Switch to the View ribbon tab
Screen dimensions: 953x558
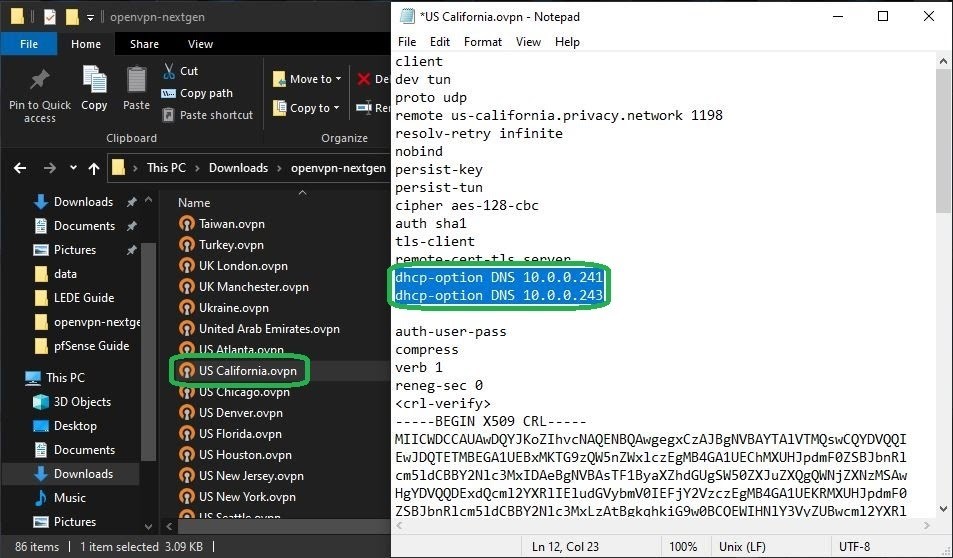click(200, 44)
